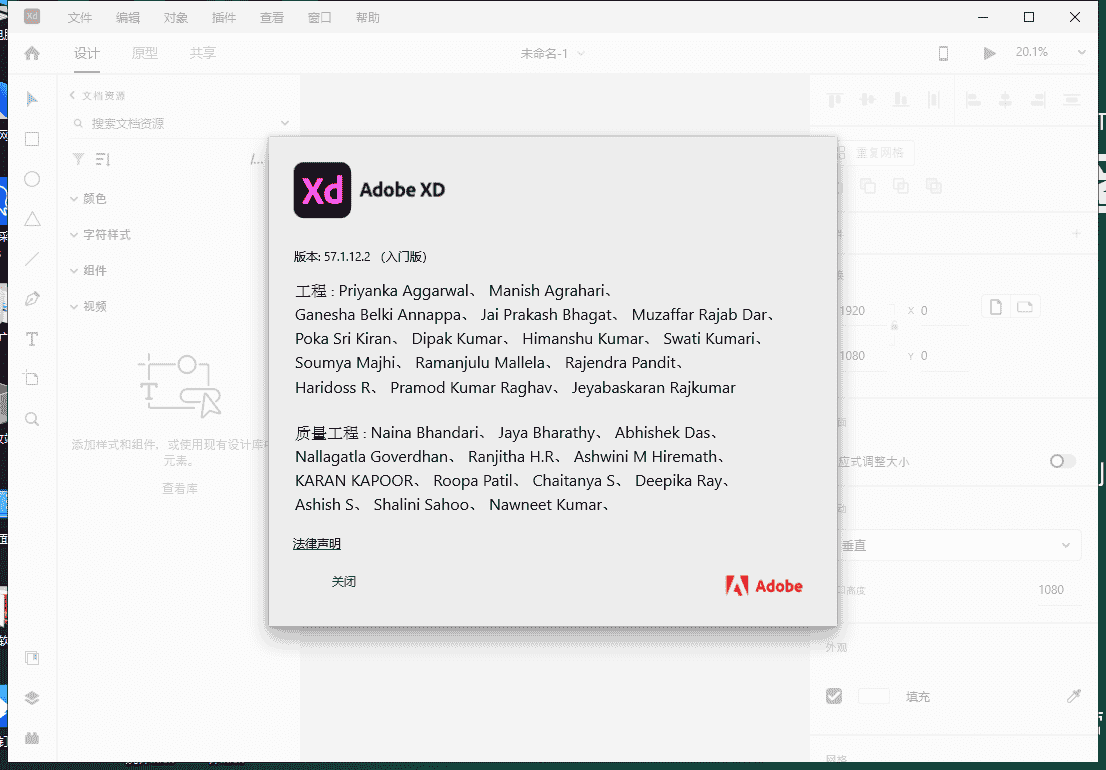Select the Text tool
Image resolution: width=1106 pixels, height=770 pixels.
pyautogui.click(x=32, y=339)
